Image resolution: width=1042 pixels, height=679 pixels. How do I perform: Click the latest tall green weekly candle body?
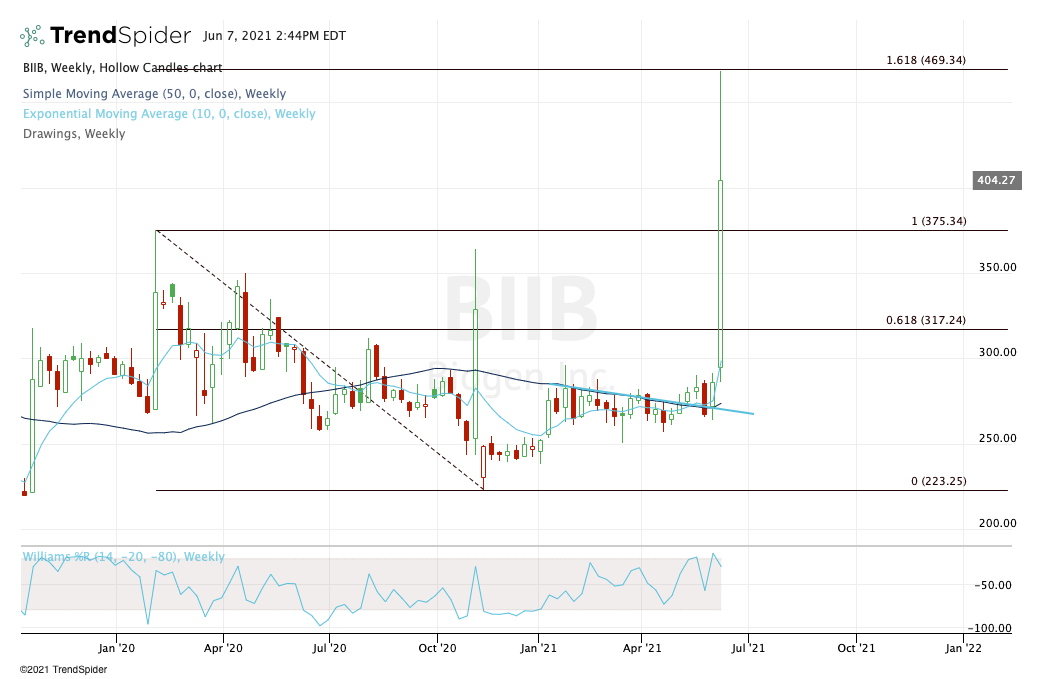[x=720, y=273]
